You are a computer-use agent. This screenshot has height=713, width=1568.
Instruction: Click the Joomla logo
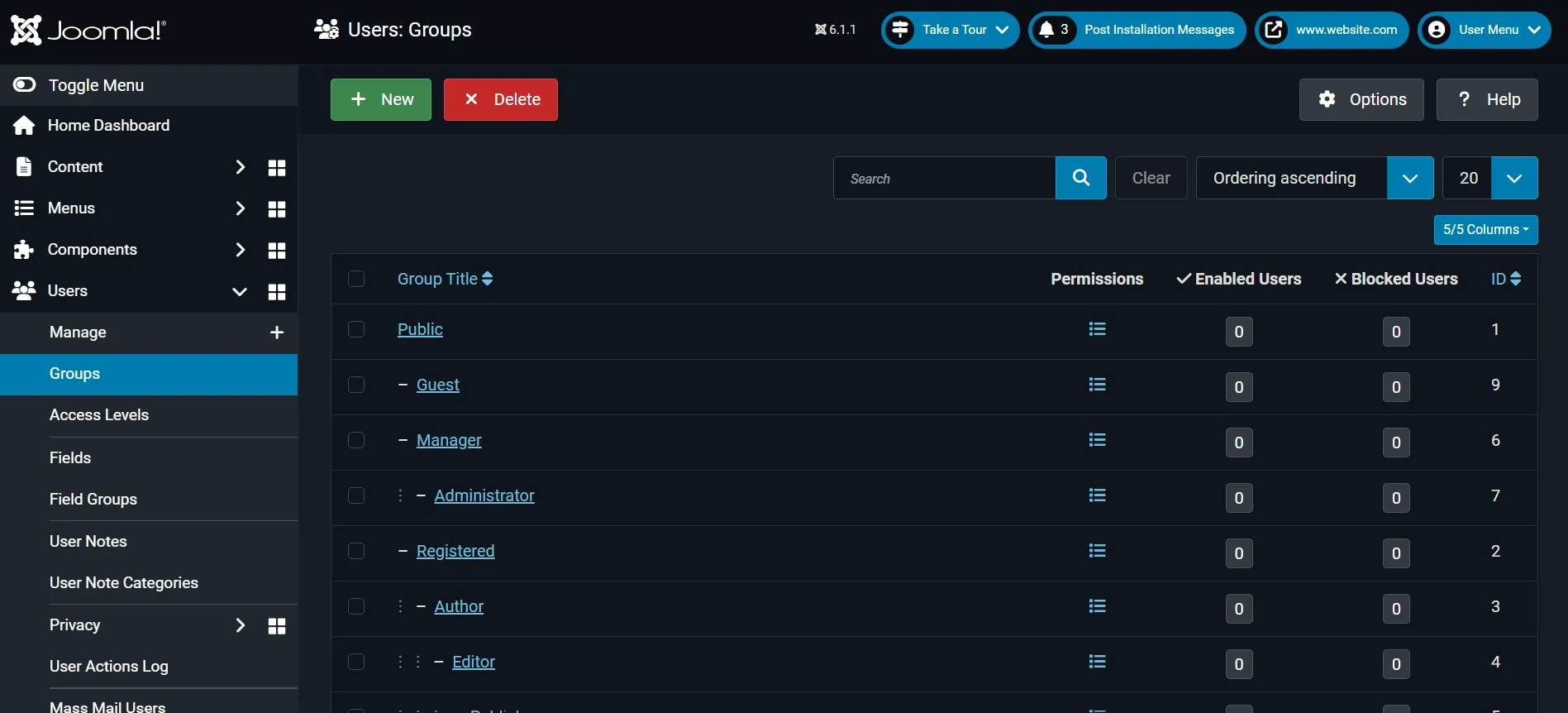tap(88, 31)
